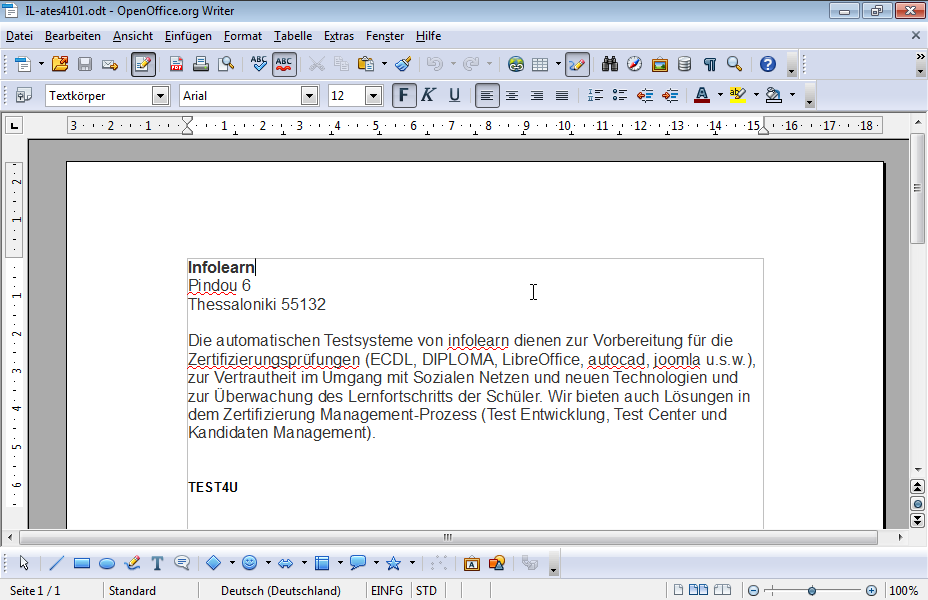Open the Format menu
Image resolution: width=928 pixels, height=600 pixels.
243,36
